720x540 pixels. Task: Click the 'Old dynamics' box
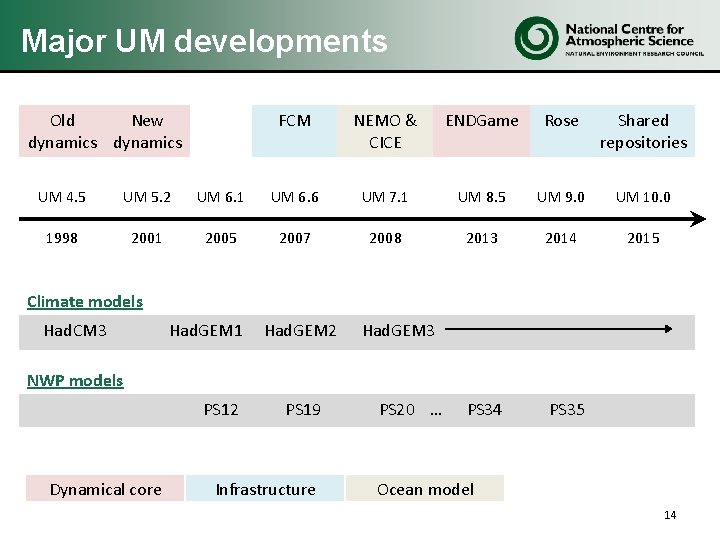coord(62,131)
